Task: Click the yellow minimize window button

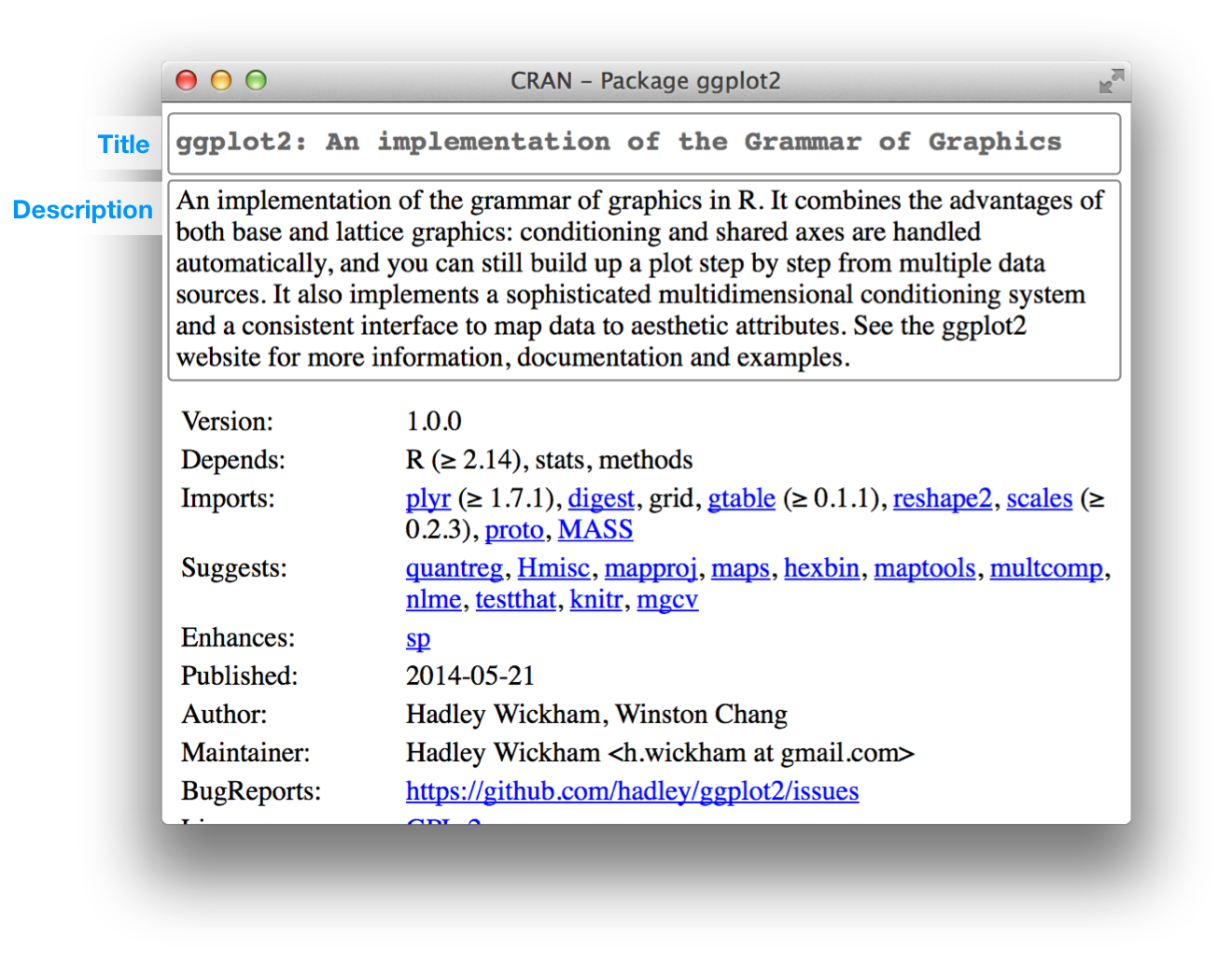Action: (x=221, y=81)
